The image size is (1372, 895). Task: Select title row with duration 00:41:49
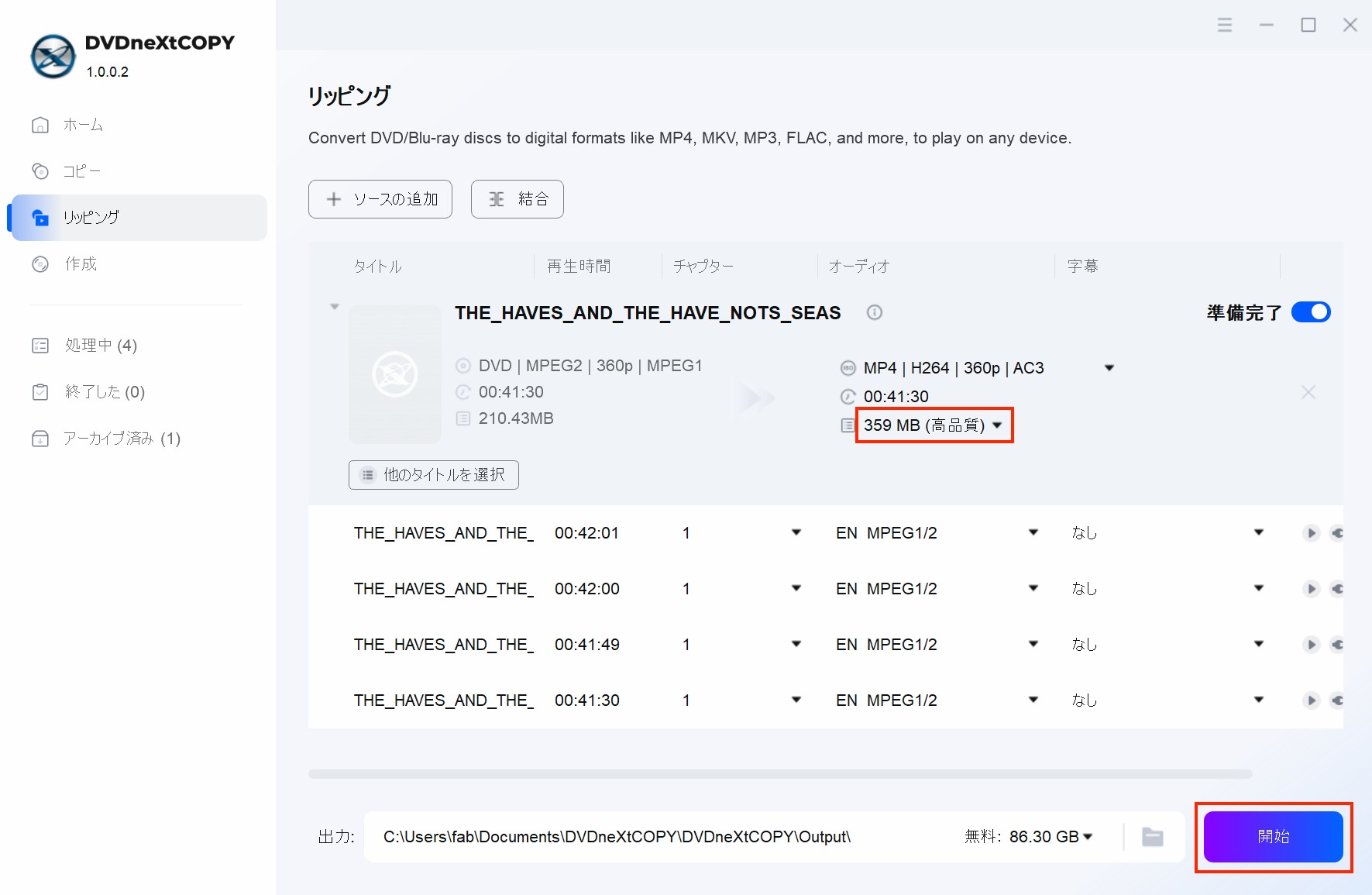click(x=826, y=645)
